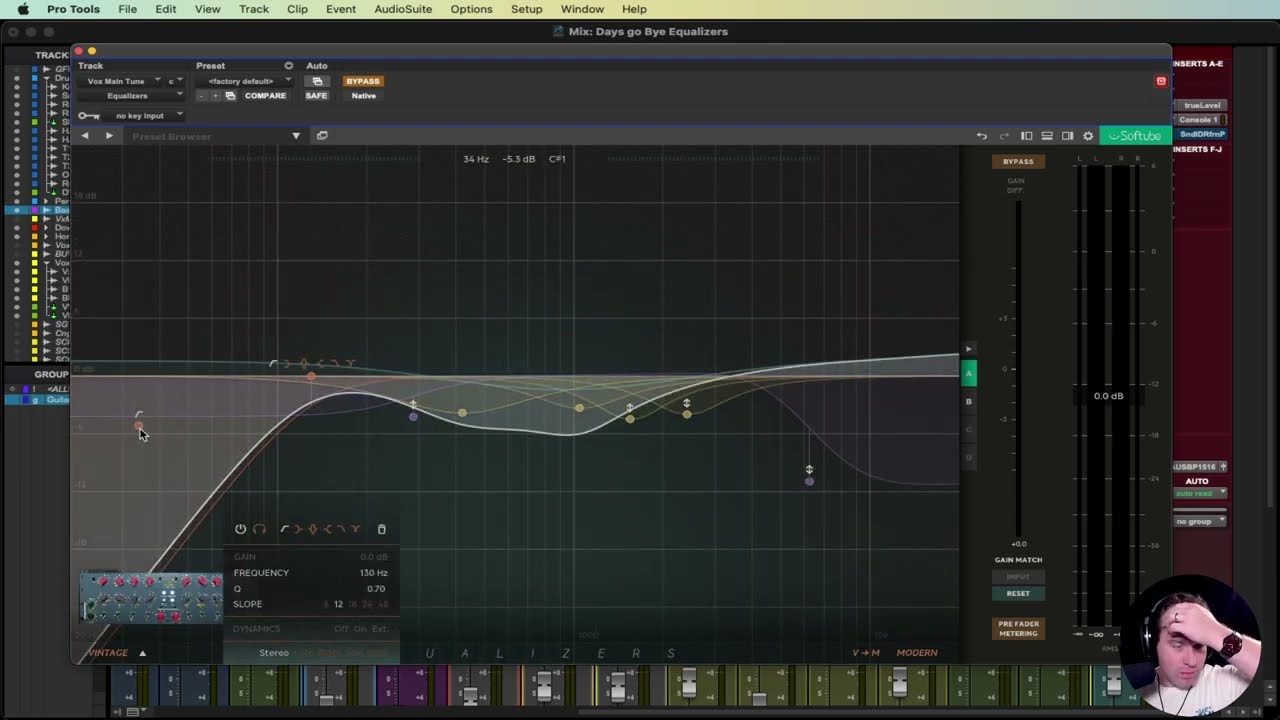
Task: Click the gain match RESET button
Action: pos(1018,593)
